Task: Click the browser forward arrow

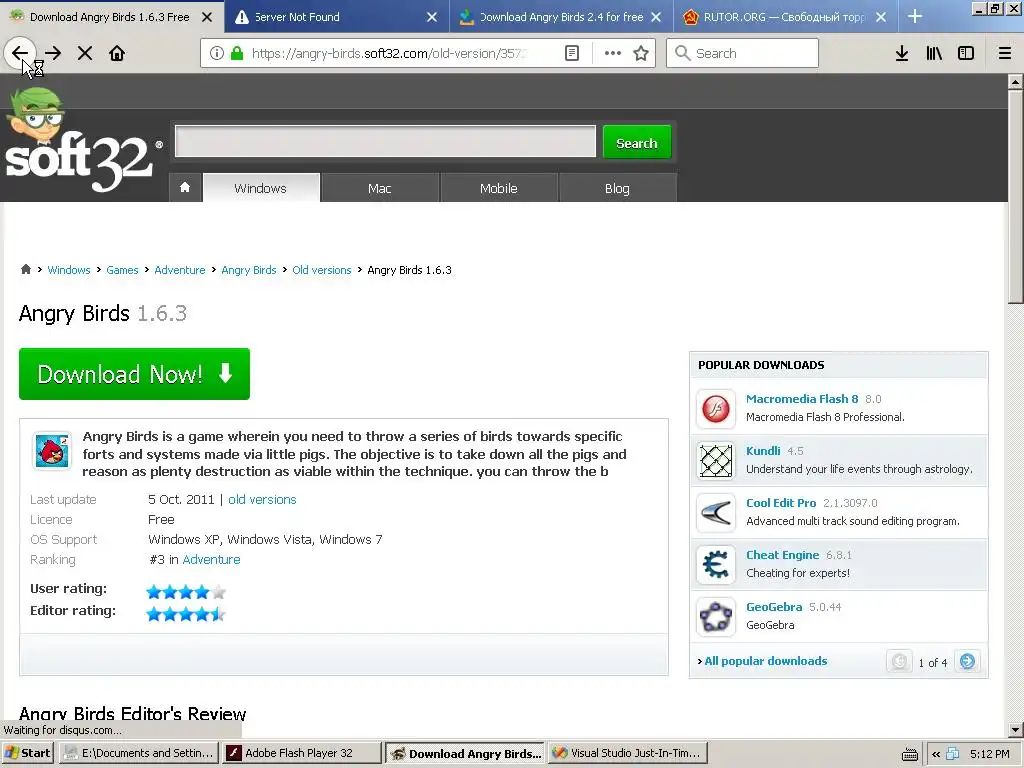Action: (53, 53)
